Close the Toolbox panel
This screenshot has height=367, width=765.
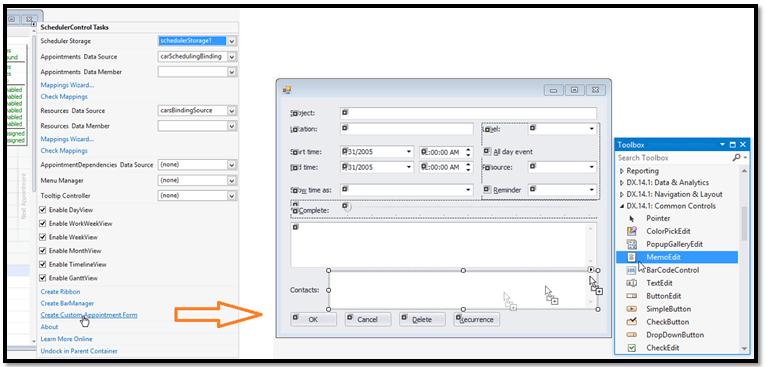(743, 144)
